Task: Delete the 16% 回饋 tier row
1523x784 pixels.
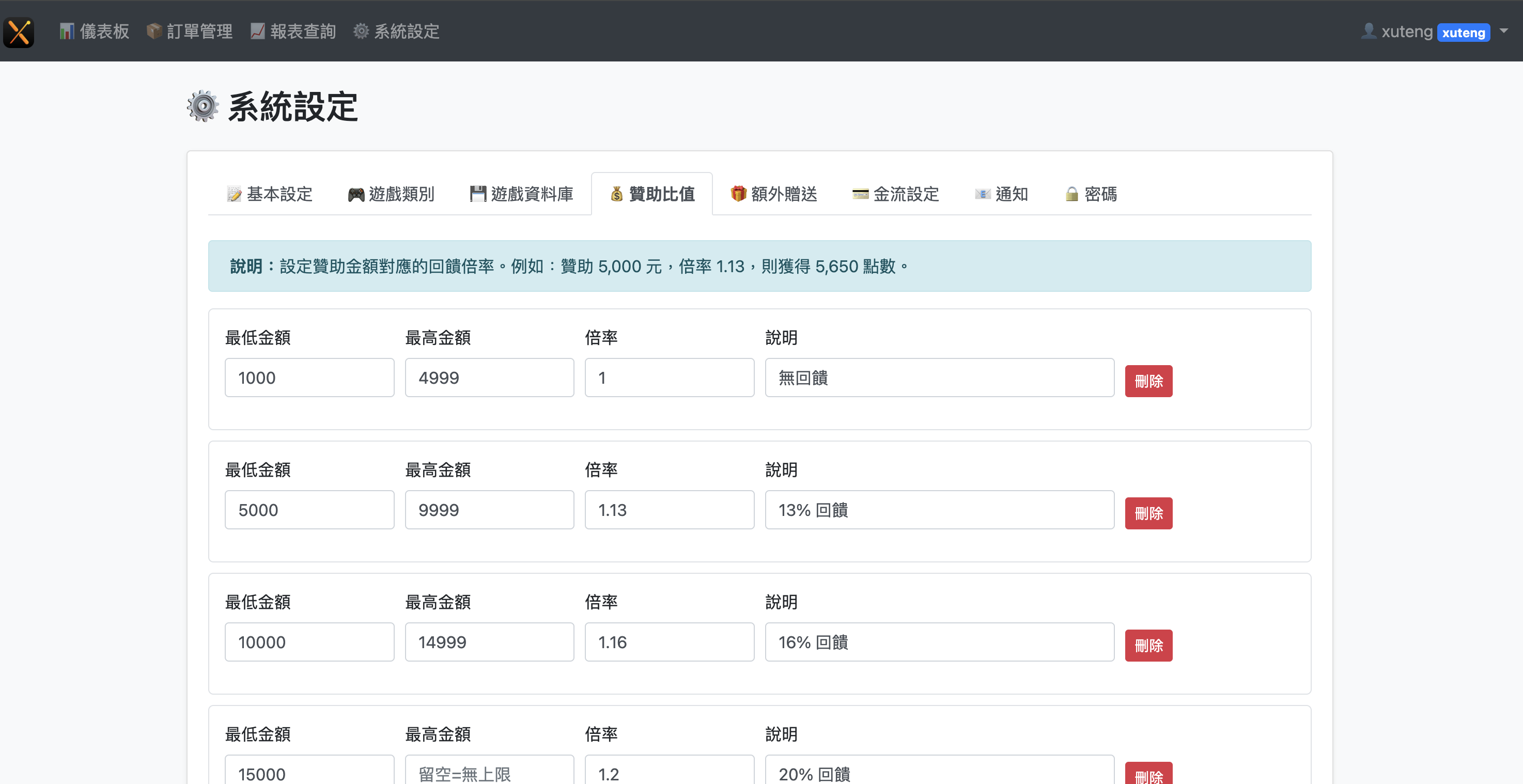Action: [1148, 646]
